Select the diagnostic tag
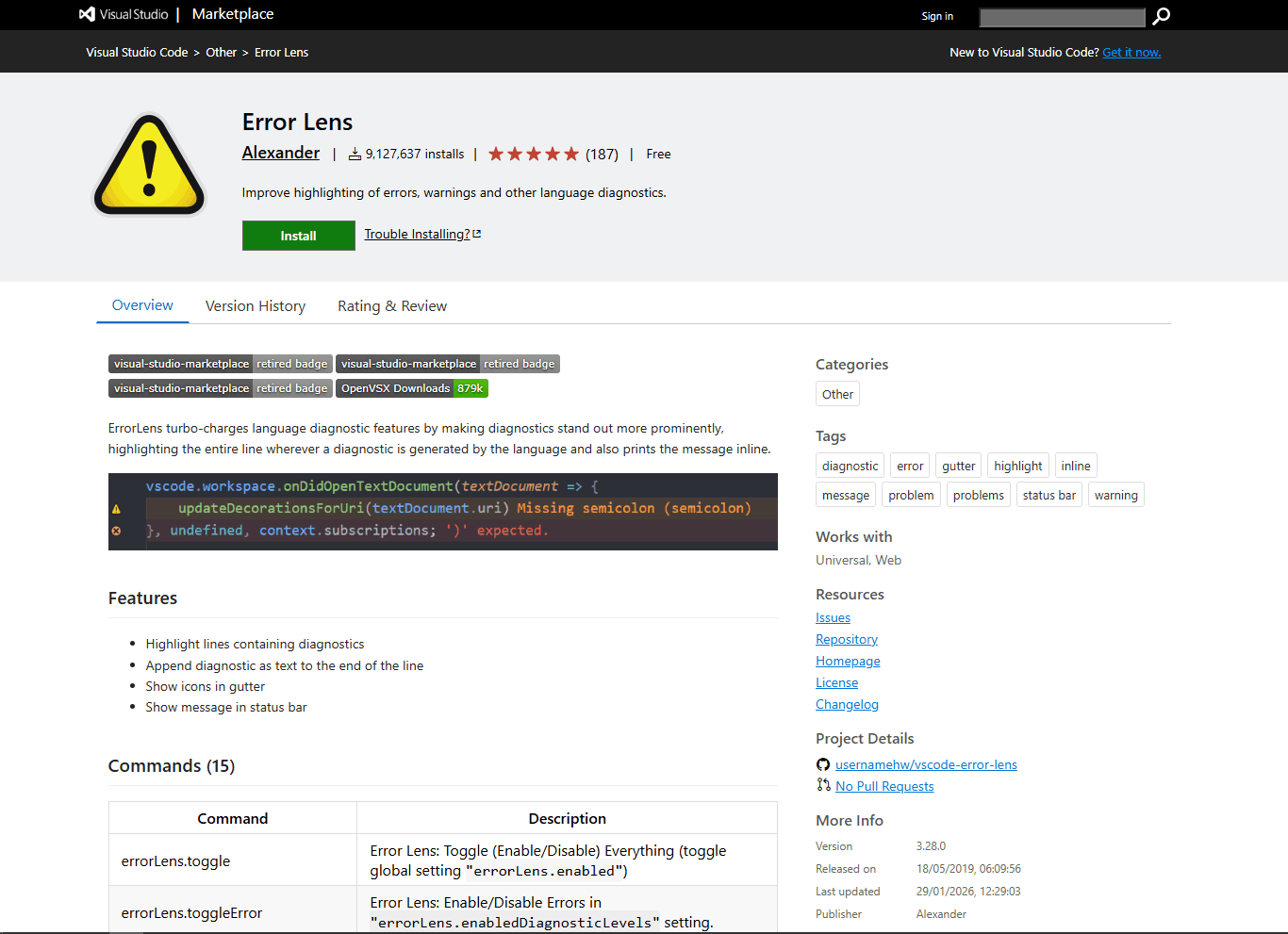The height and width of the screenshot is (934, 1288). 850,466
